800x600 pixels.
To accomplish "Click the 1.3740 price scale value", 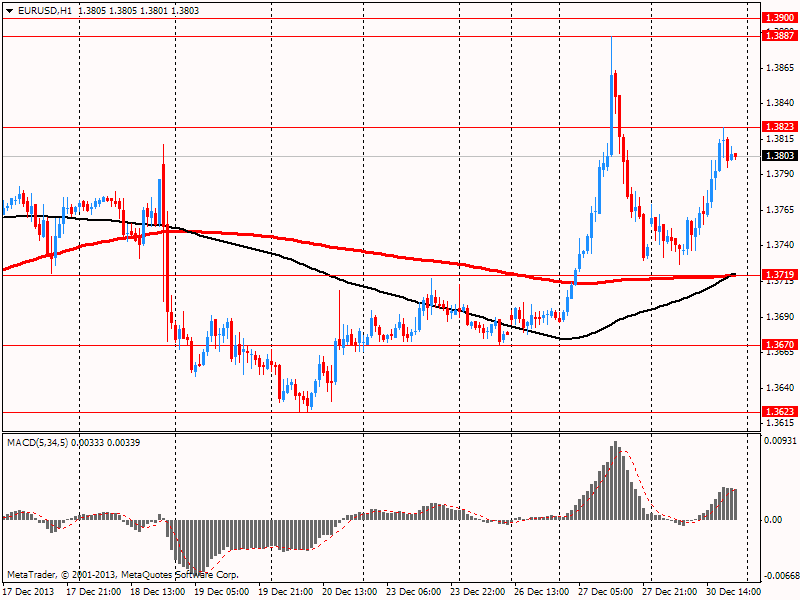I will [781, 244].
